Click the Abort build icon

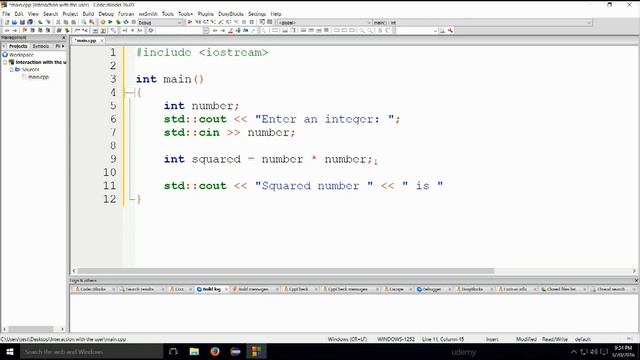(x=133, y=22)
